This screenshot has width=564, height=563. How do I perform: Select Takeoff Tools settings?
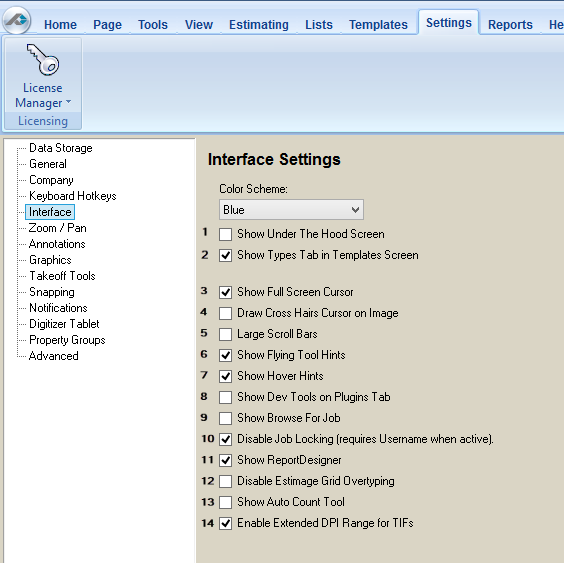[62, 276]
